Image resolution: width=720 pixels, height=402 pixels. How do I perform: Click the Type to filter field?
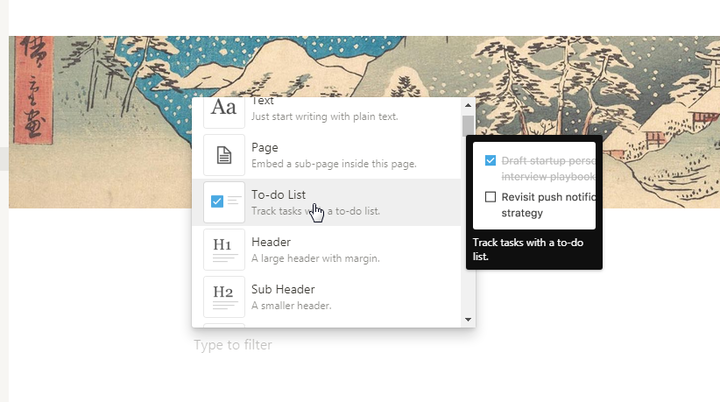(232, 345)
